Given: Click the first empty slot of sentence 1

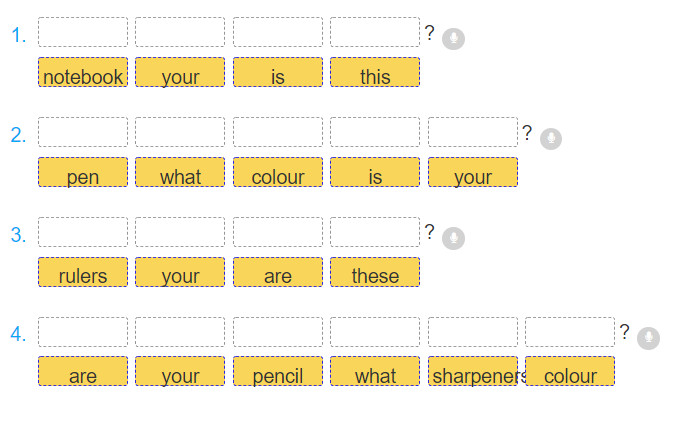Looking at the screenshot, I should coord(83,32).
